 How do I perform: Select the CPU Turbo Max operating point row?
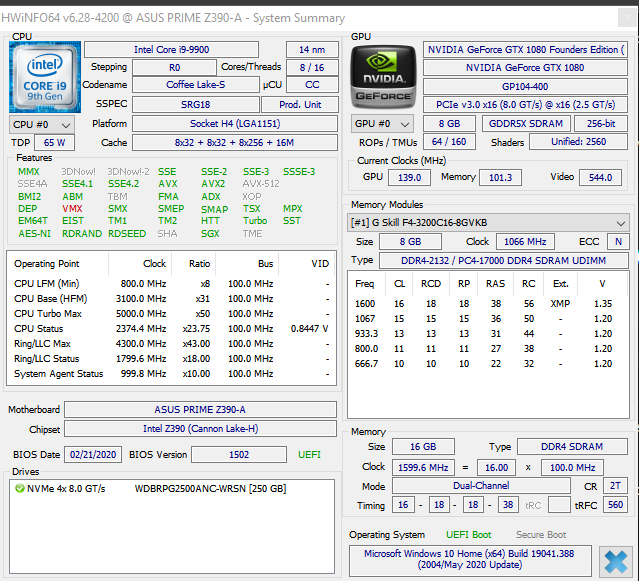pyautogui.click(x=170, y=313)
